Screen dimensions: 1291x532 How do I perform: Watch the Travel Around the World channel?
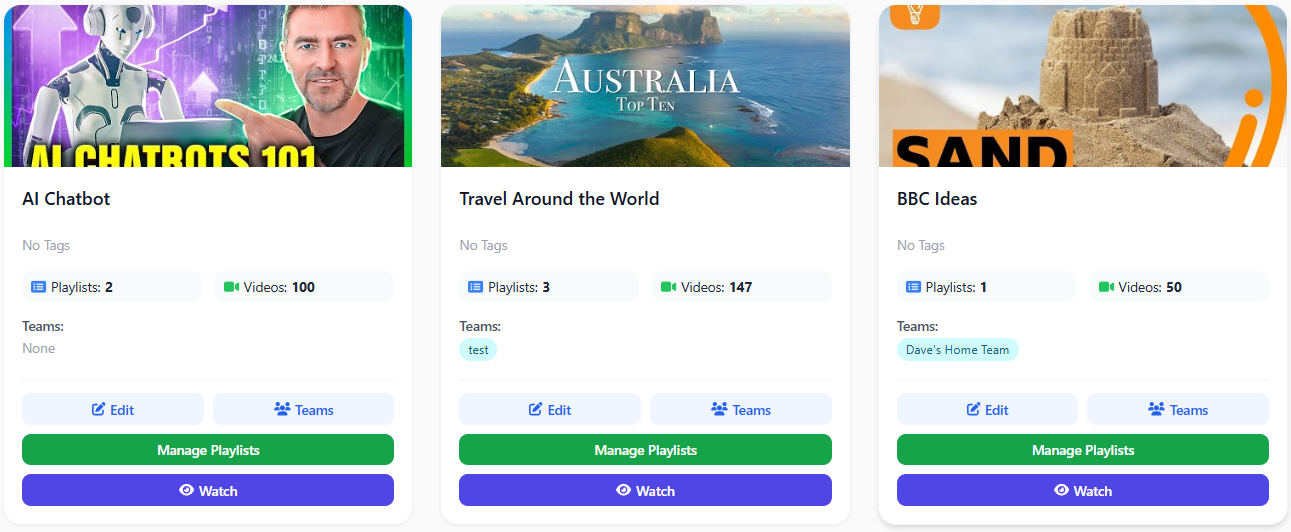point(645,490)
